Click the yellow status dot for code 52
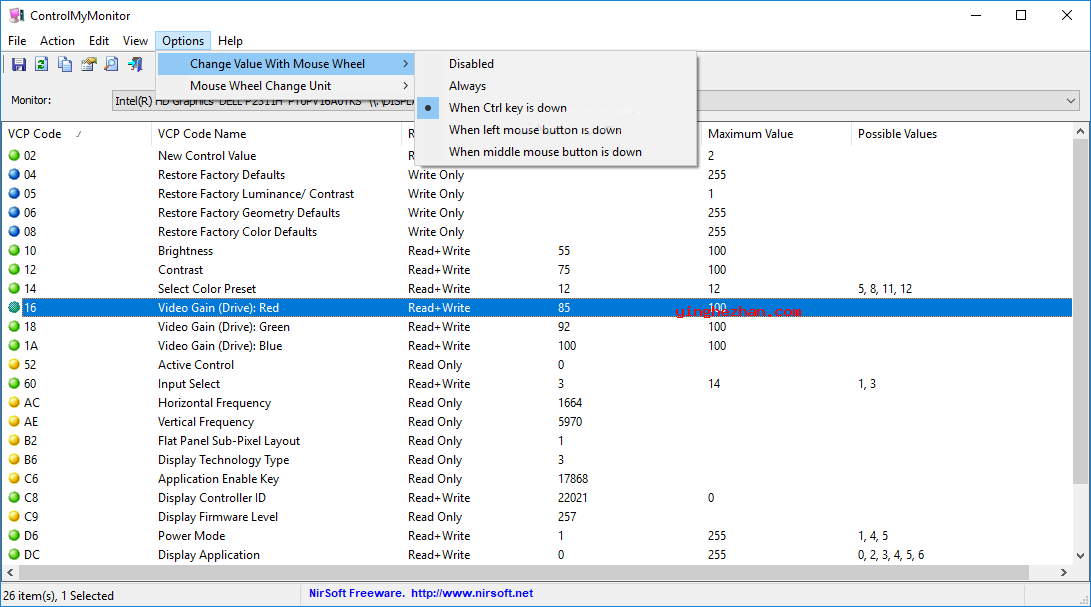Screen dimensions: 1091x607 (x=14, y=364)
